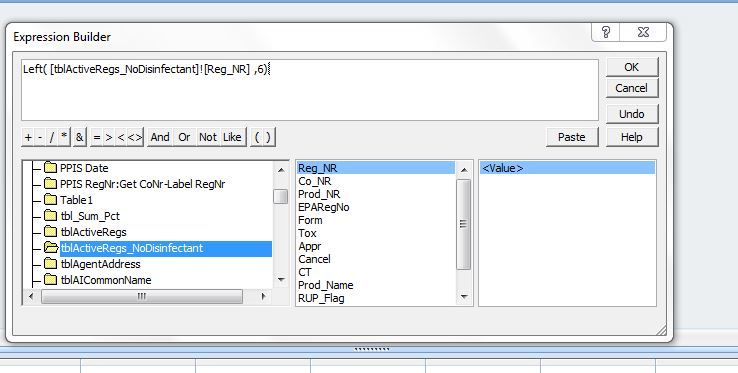Image resolution: width=738 pixels, height=373 pixels.
Task: Click the field list vertical scrollbar thumb
Action: pyautogui.click(x=464, y=224)
